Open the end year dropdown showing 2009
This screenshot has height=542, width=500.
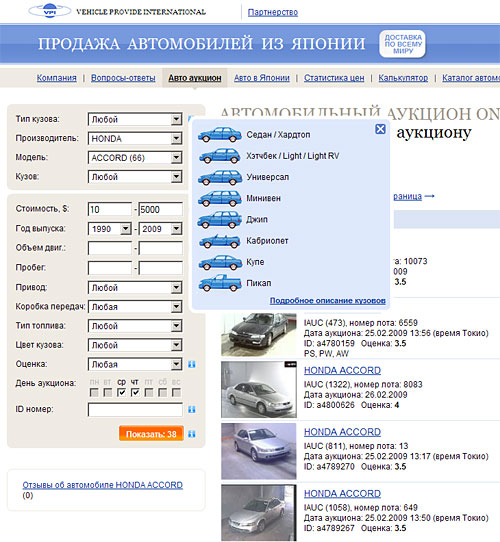[160, 229]
